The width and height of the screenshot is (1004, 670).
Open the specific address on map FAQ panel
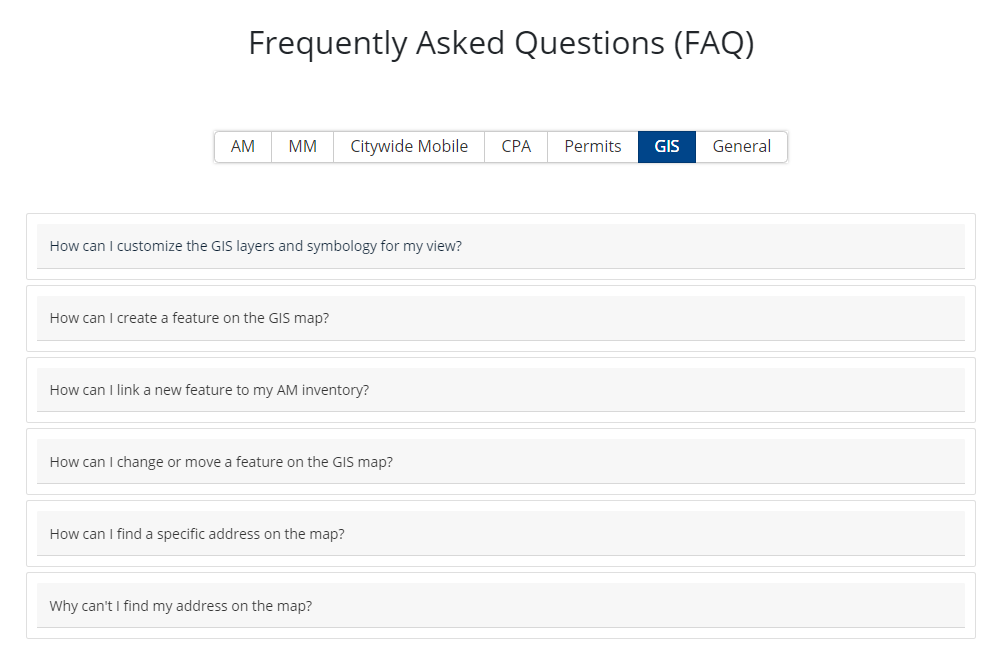coord(500,534)
